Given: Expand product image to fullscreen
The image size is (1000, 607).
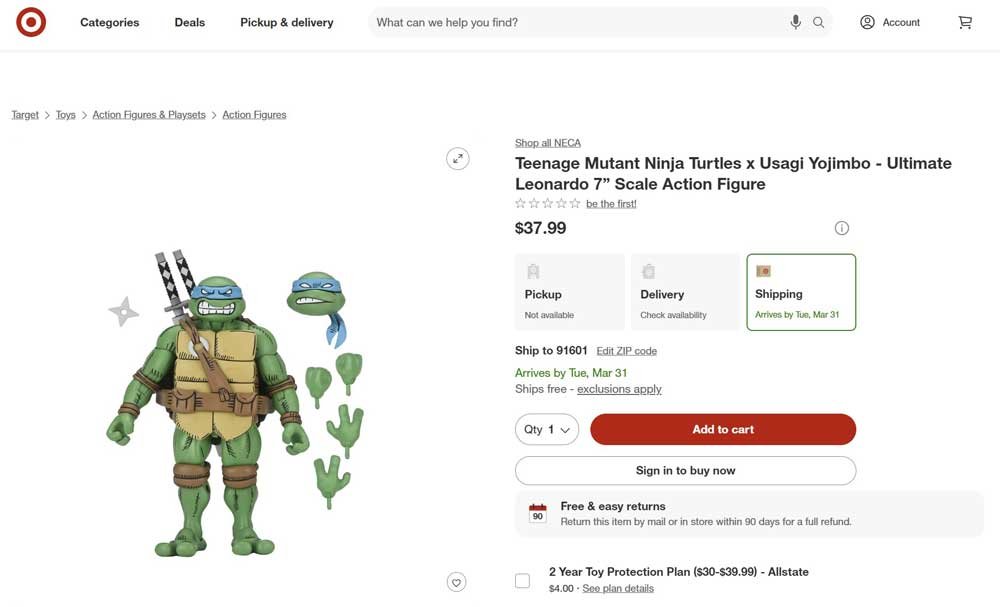Looking at the screenshot, I should click(457, 158).
